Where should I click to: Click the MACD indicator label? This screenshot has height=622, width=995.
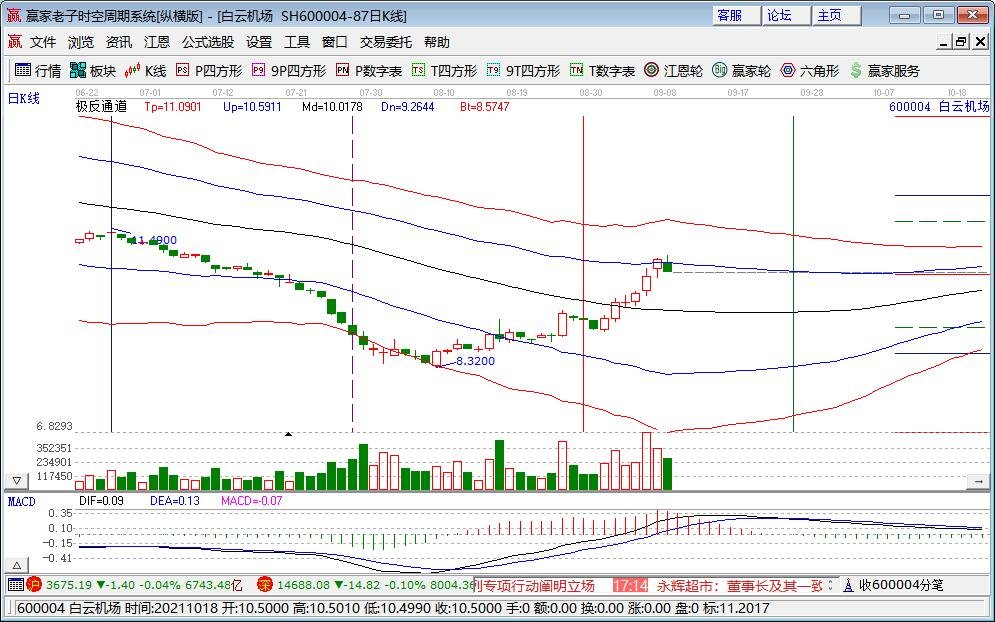tap(22, 502)
